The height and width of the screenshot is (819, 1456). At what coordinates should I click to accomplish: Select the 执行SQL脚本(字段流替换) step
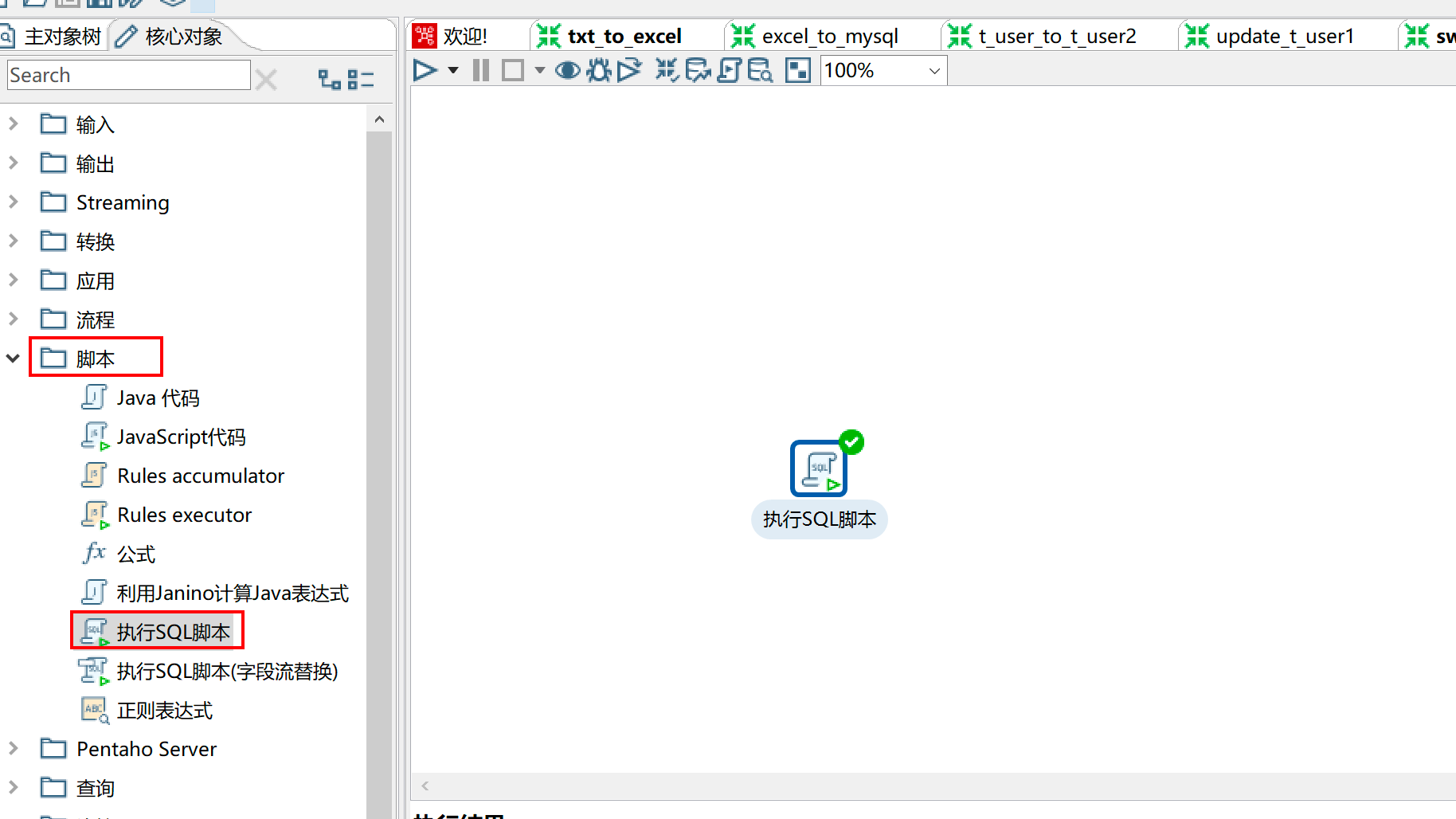click(x=209, y=671)
